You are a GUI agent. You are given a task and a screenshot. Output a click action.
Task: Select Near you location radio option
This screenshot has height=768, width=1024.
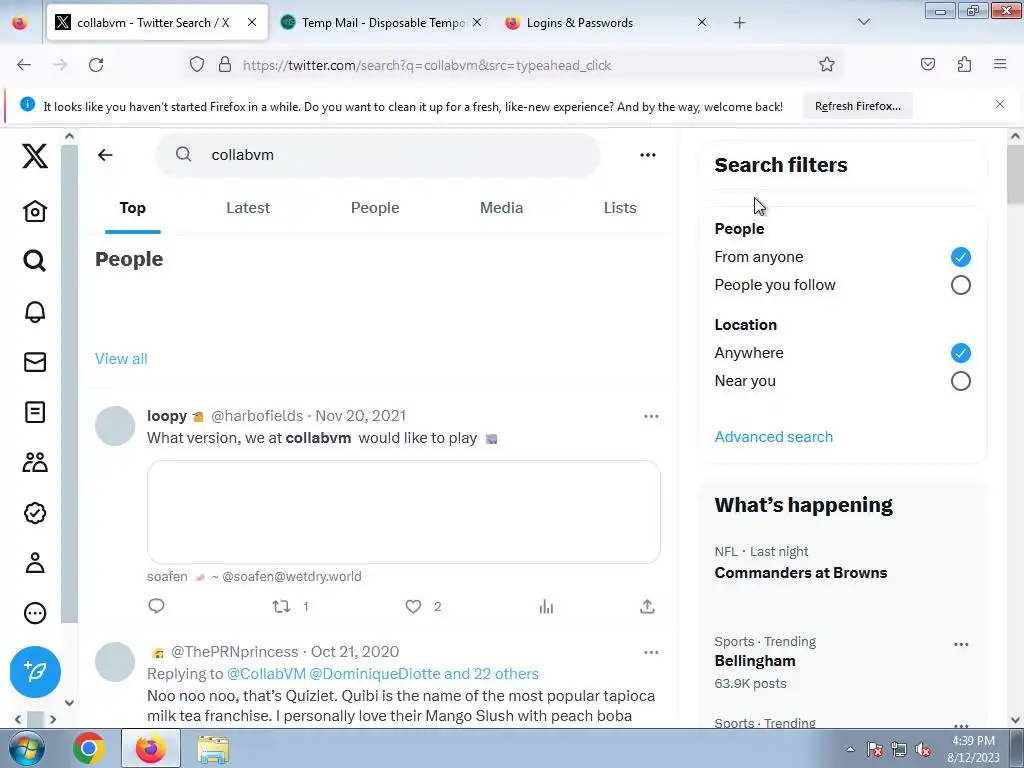[961, 381]
